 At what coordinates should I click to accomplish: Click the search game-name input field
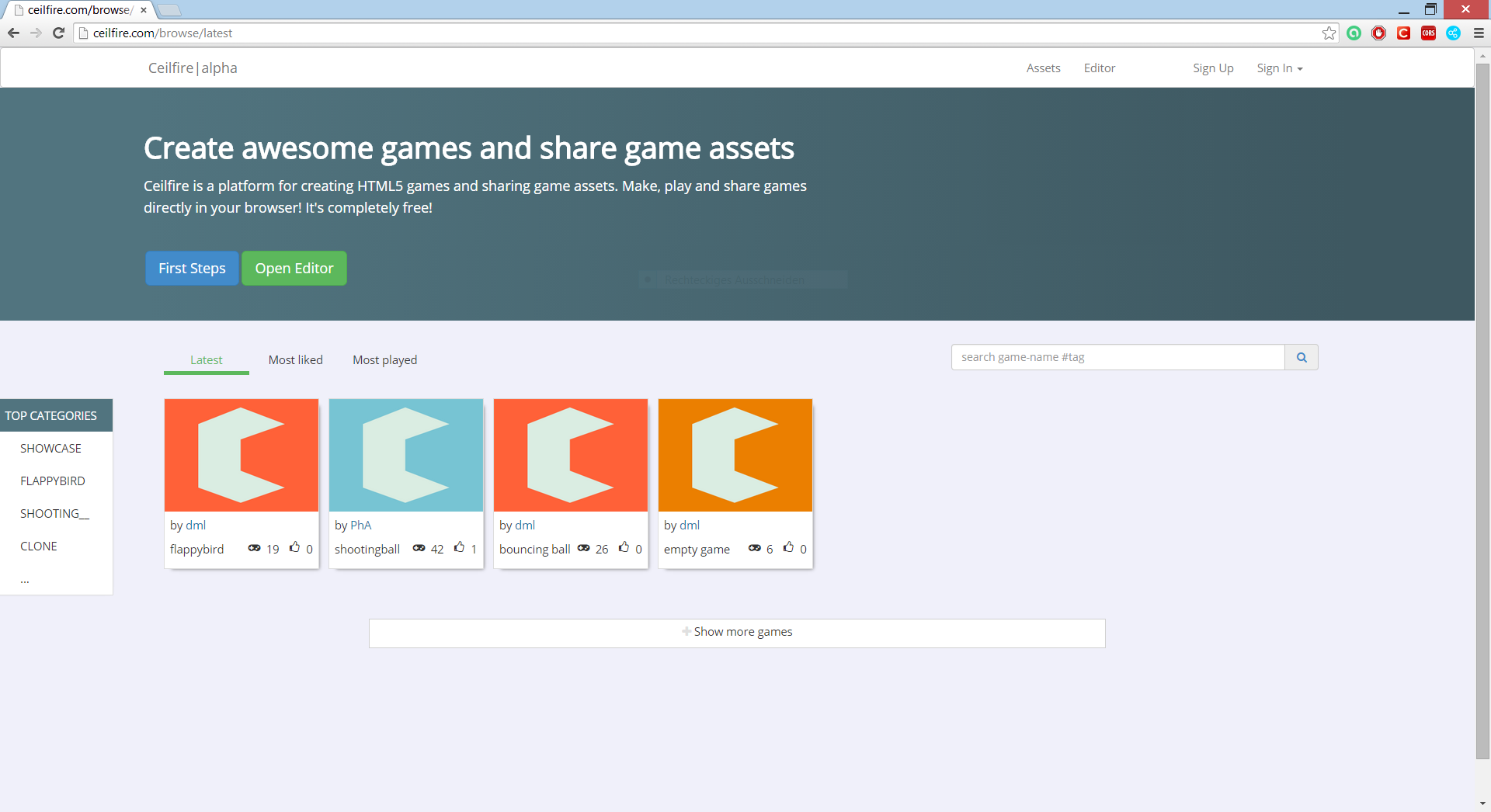coord(1117,357)
